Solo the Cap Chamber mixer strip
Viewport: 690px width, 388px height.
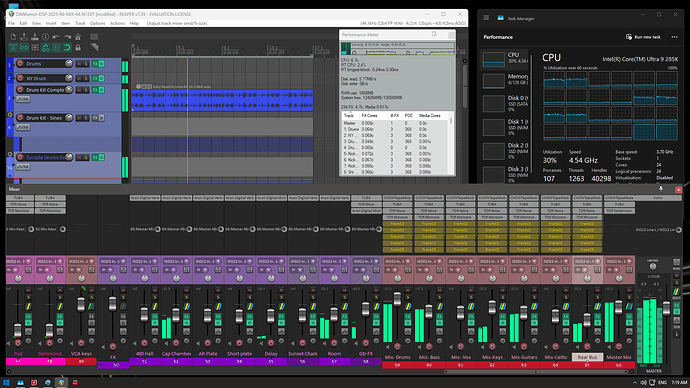point(186,297)
